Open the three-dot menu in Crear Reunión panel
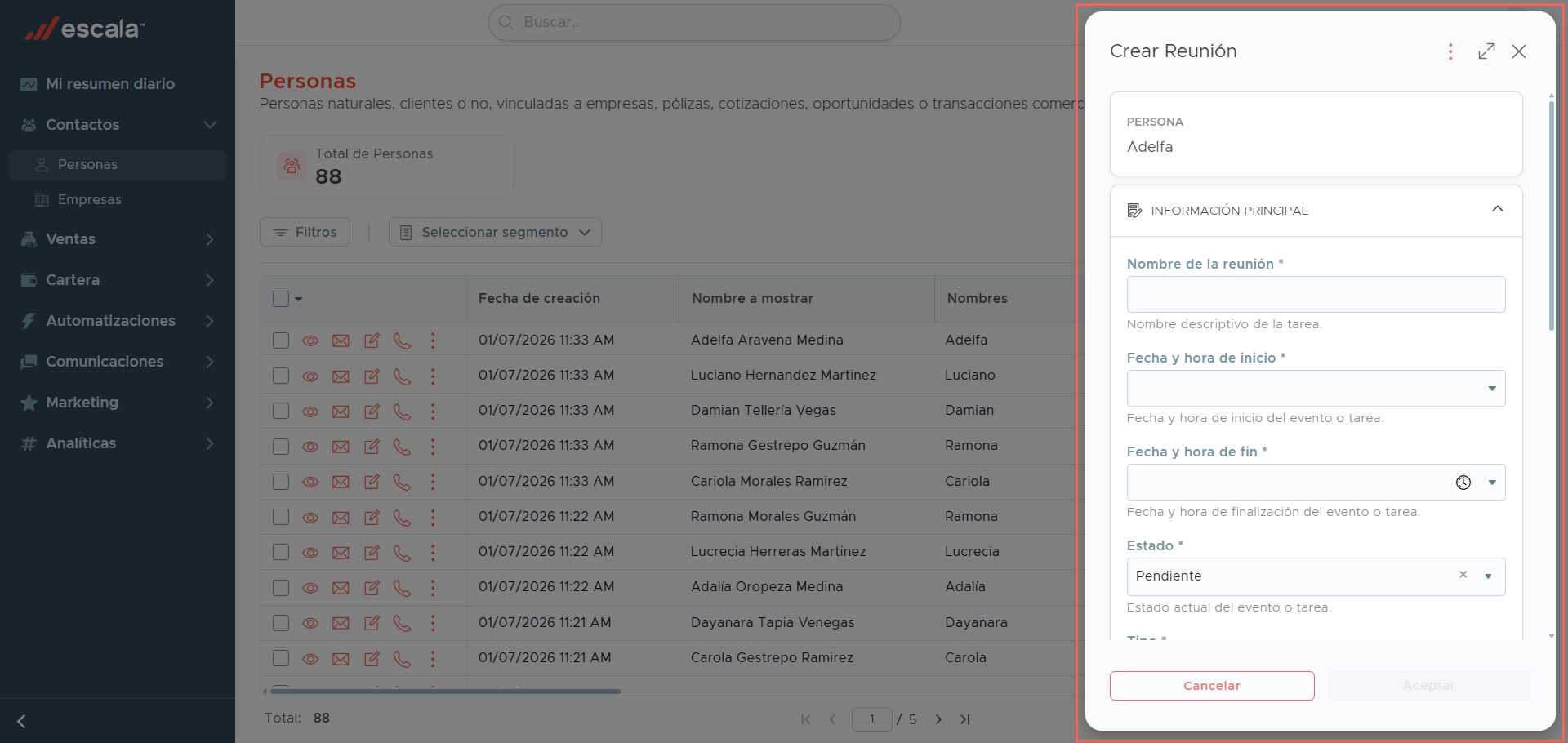This screenshot has height=743, width=1568. coord(1450,51)
